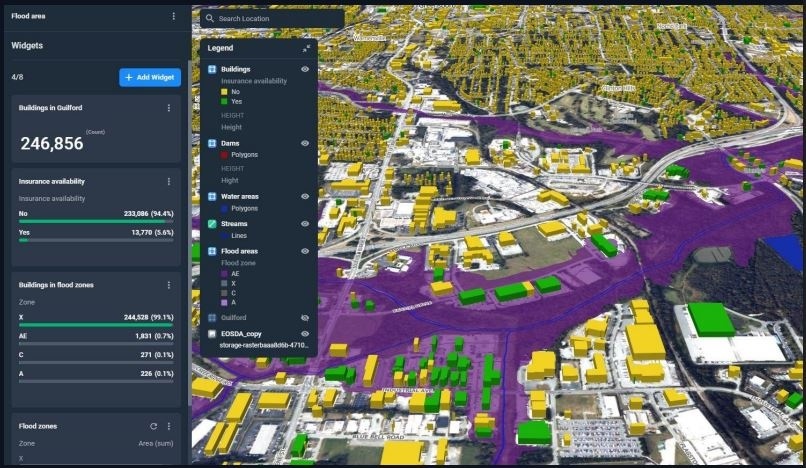Filter buildings by zone A row

[x=96, y=376]
